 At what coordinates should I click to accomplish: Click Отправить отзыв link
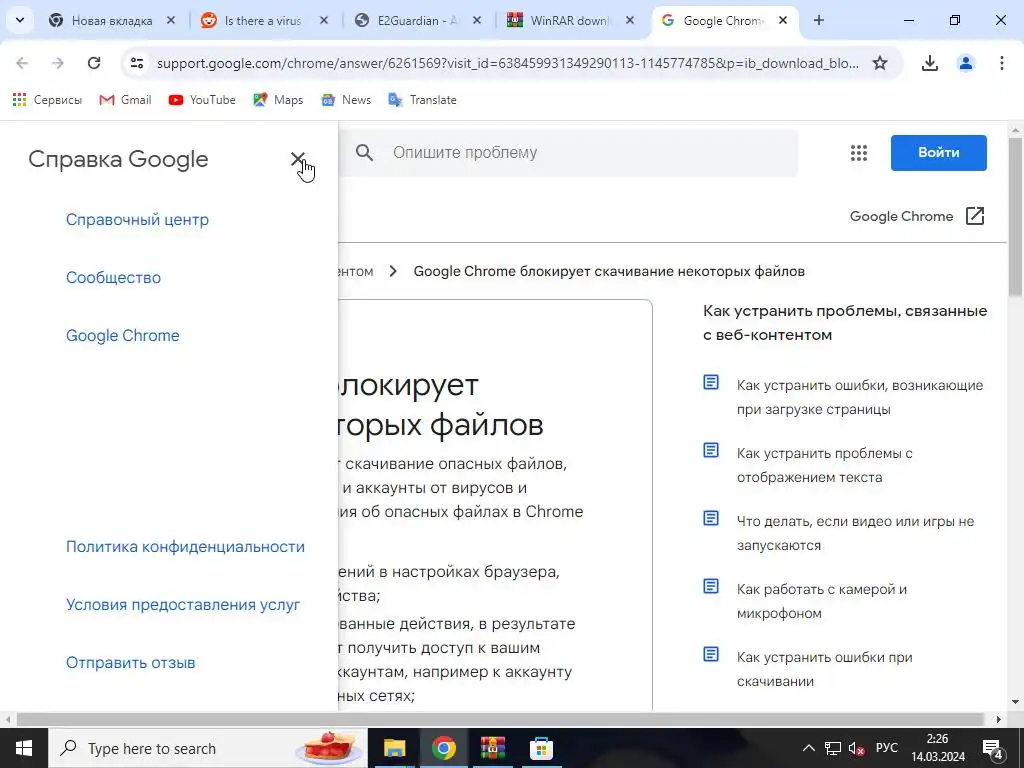(131, 663)
